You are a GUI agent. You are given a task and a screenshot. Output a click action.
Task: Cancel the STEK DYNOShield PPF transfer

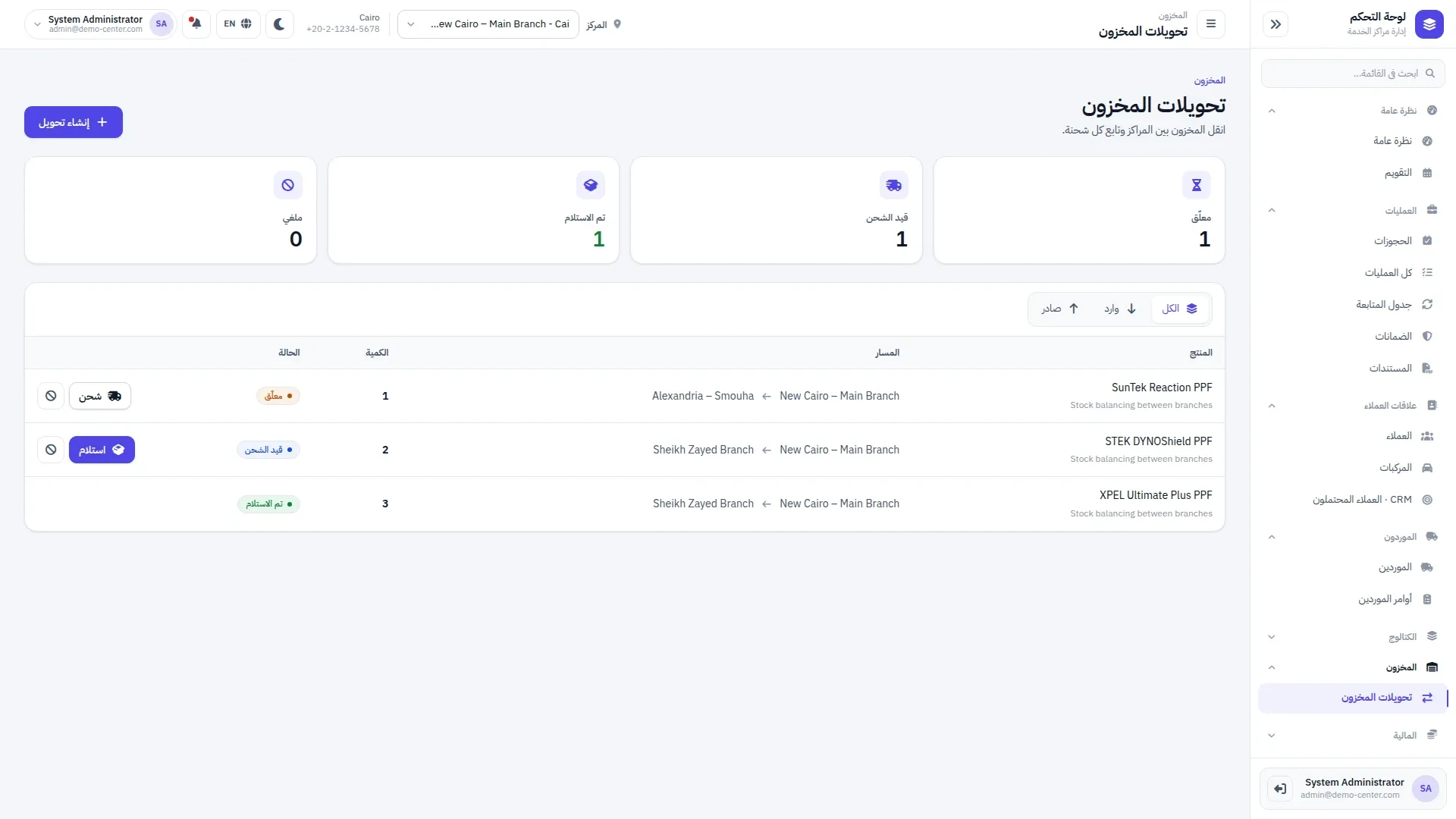pyautogui.click(x=51, y=450)
